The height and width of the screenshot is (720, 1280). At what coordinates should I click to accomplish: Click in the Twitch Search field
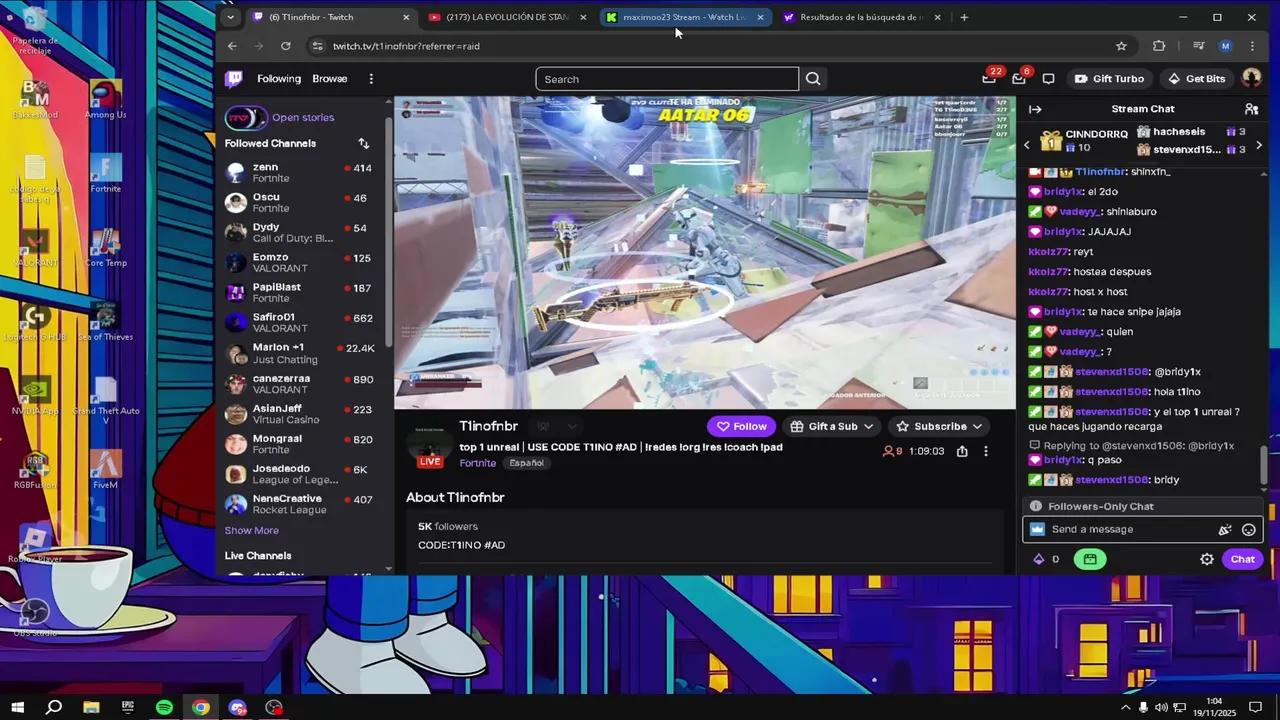[667, 79]
